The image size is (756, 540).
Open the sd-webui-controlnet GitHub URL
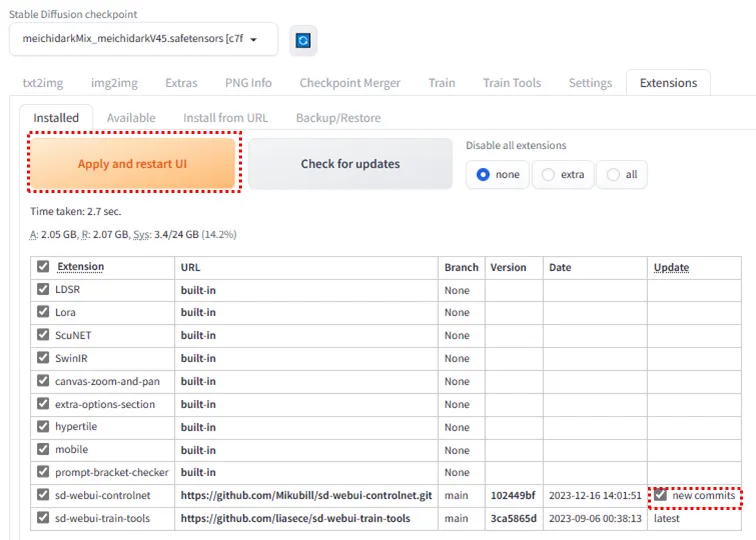click(x=306, y=495)
